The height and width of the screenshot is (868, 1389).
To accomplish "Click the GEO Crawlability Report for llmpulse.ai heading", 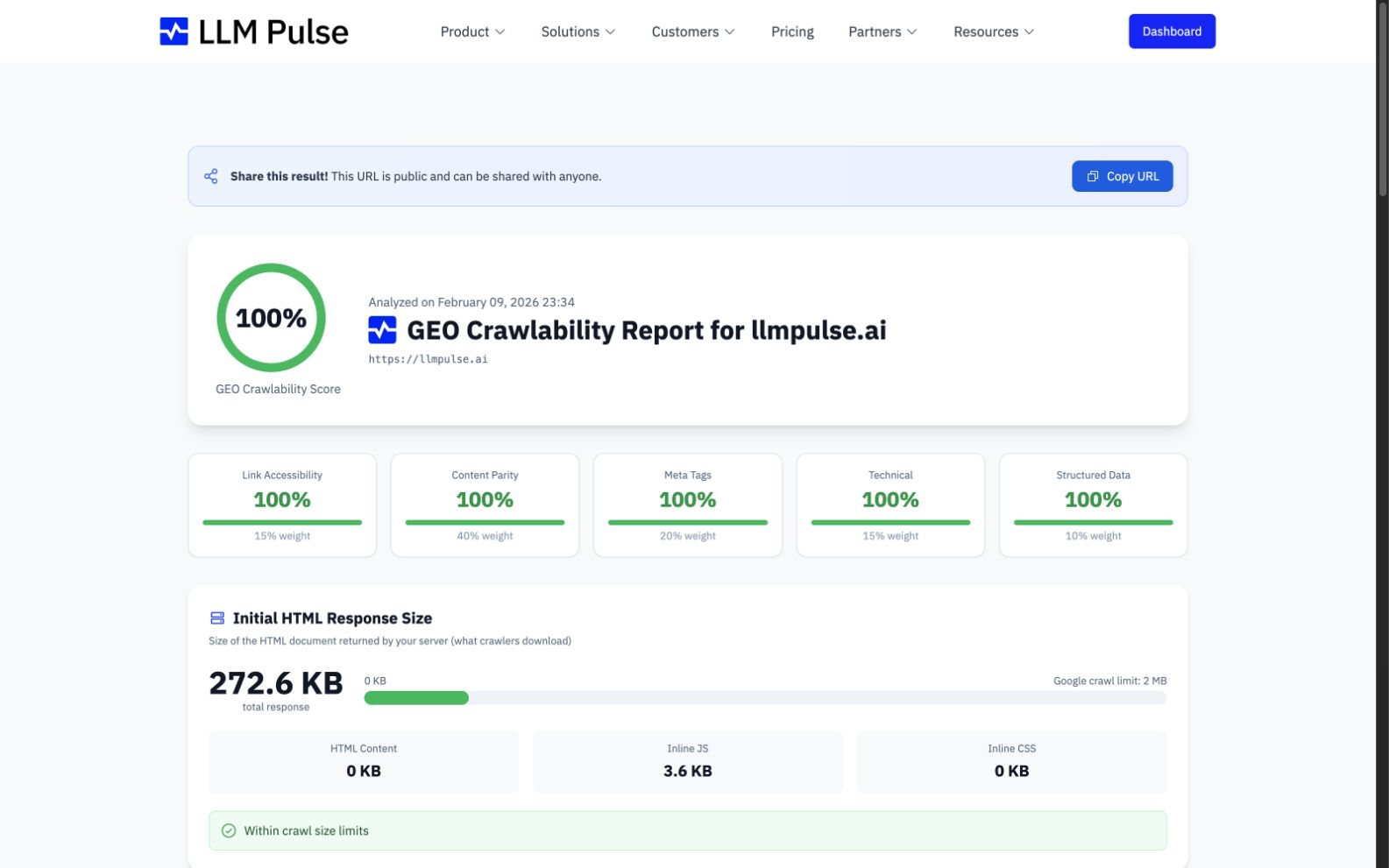I will (x=647, y=330).
